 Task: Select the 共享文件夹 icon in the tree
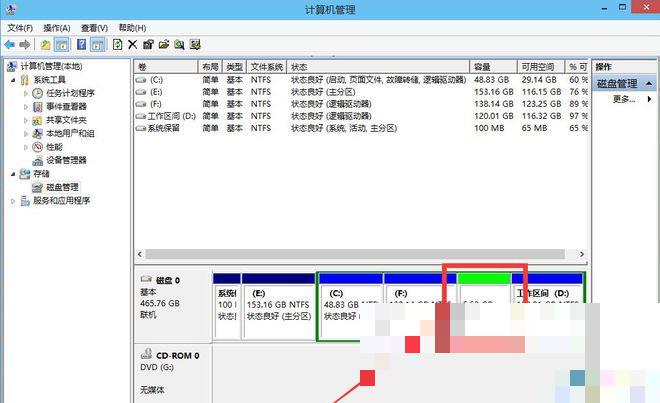(37, 120)
